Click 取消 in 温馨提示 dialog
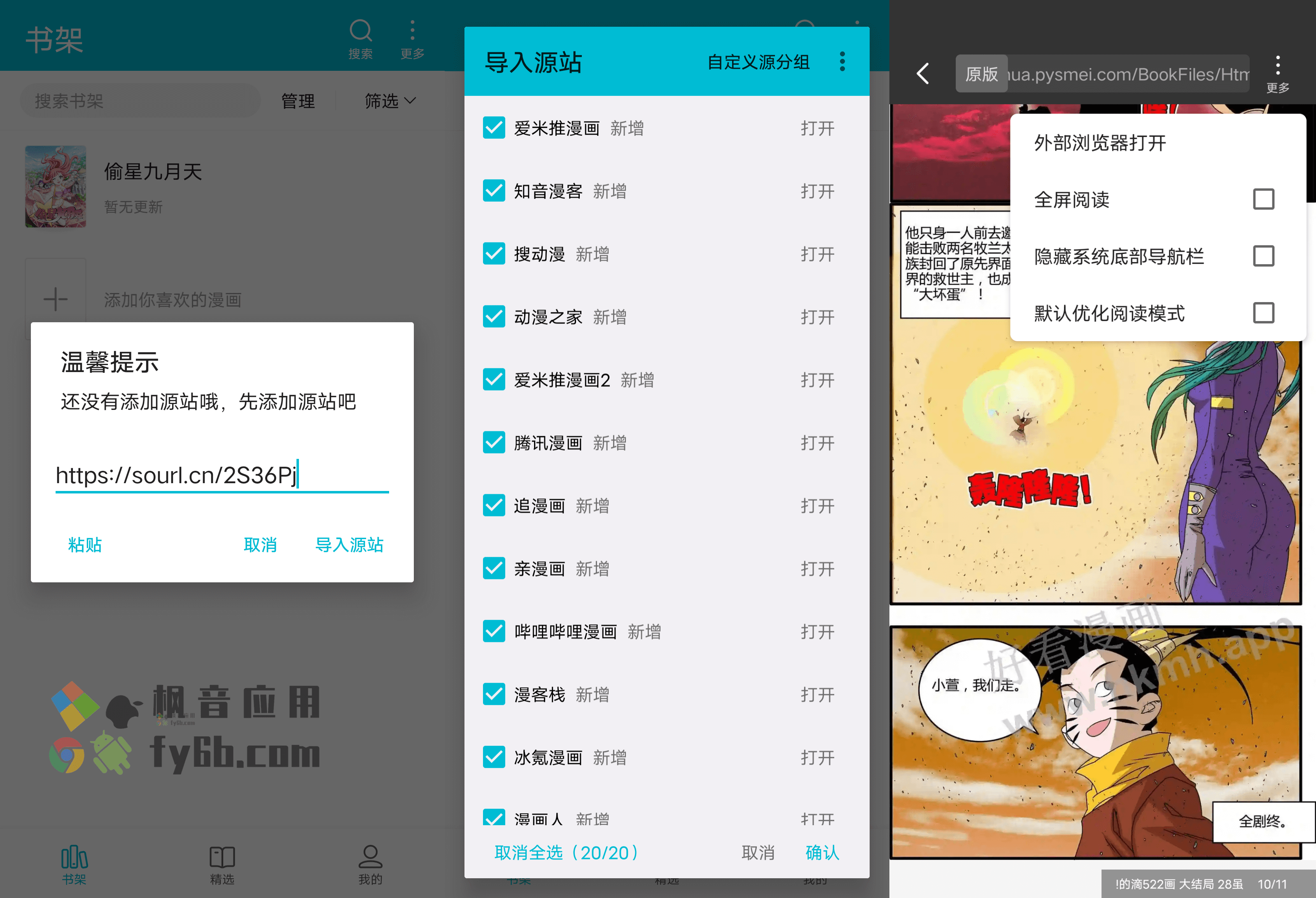Screen dimensions: 1316x898 [x=261, y=545]
